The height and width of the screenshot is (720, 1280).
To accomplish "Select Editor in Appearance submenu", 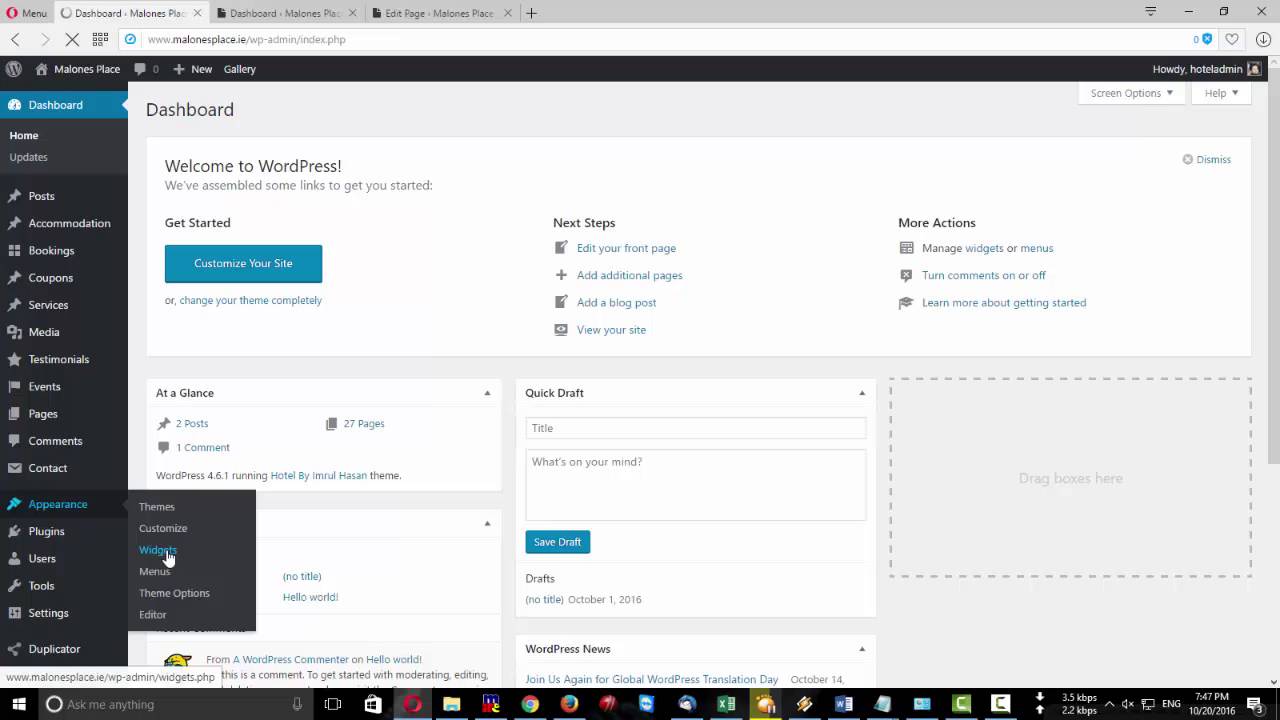I will (152, 615).
